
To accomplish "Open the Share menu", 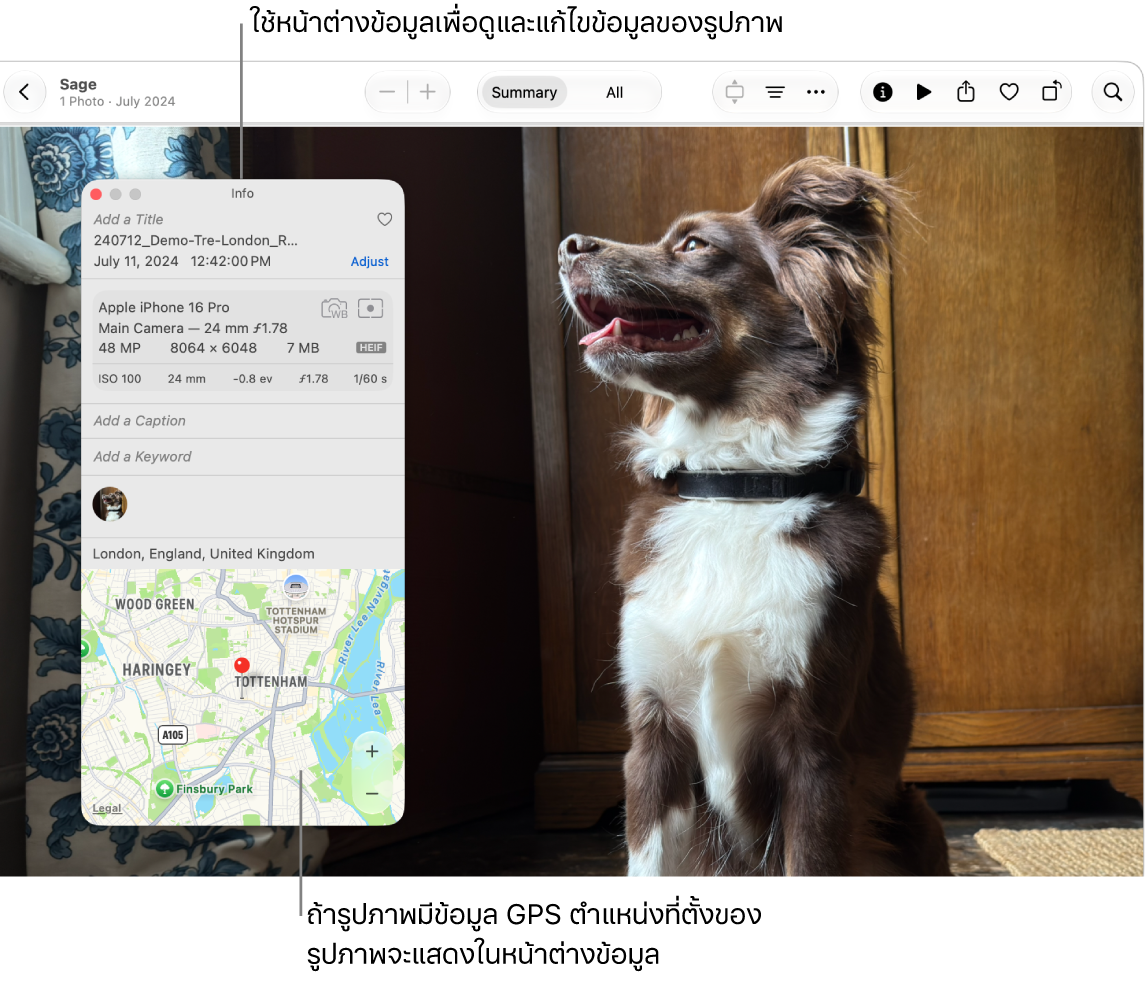I will pyautogui.click(x=966, y=91).
